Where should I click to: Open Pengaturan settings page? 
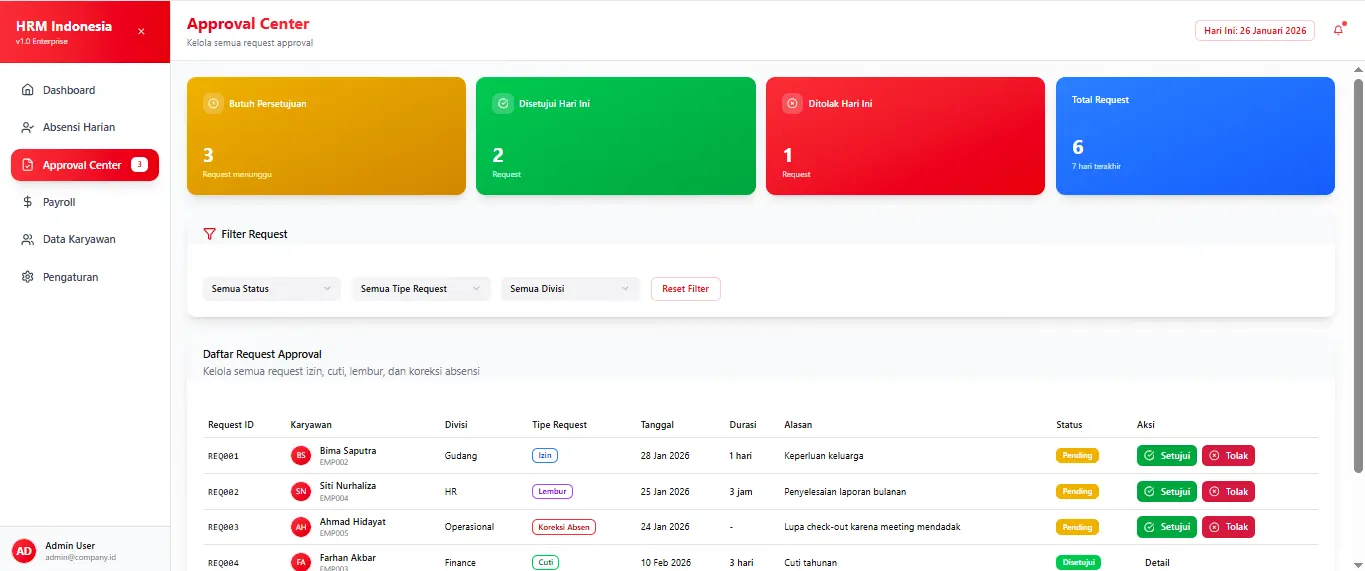[x=70, y=277]
